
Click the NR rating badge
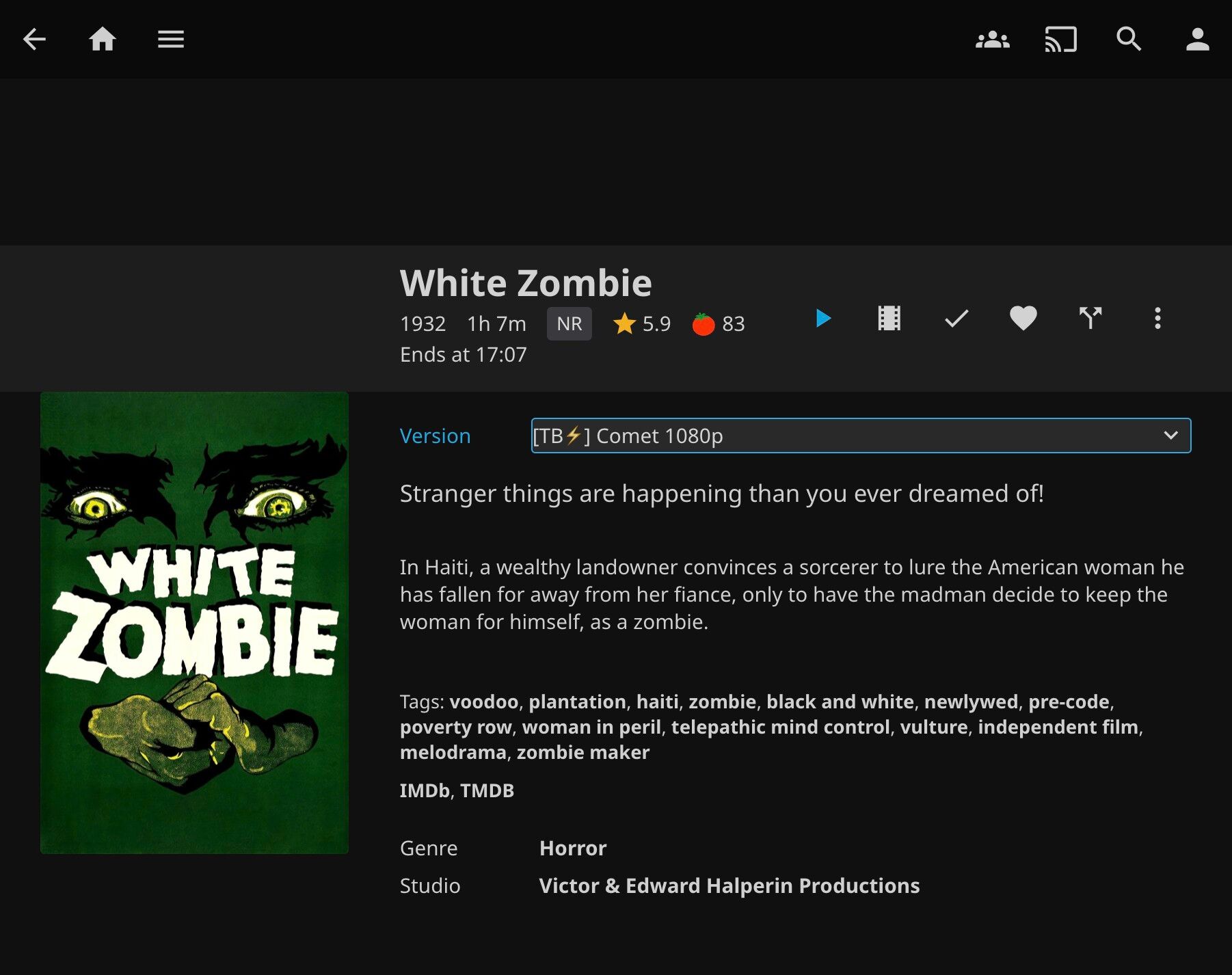click(570, 323)
